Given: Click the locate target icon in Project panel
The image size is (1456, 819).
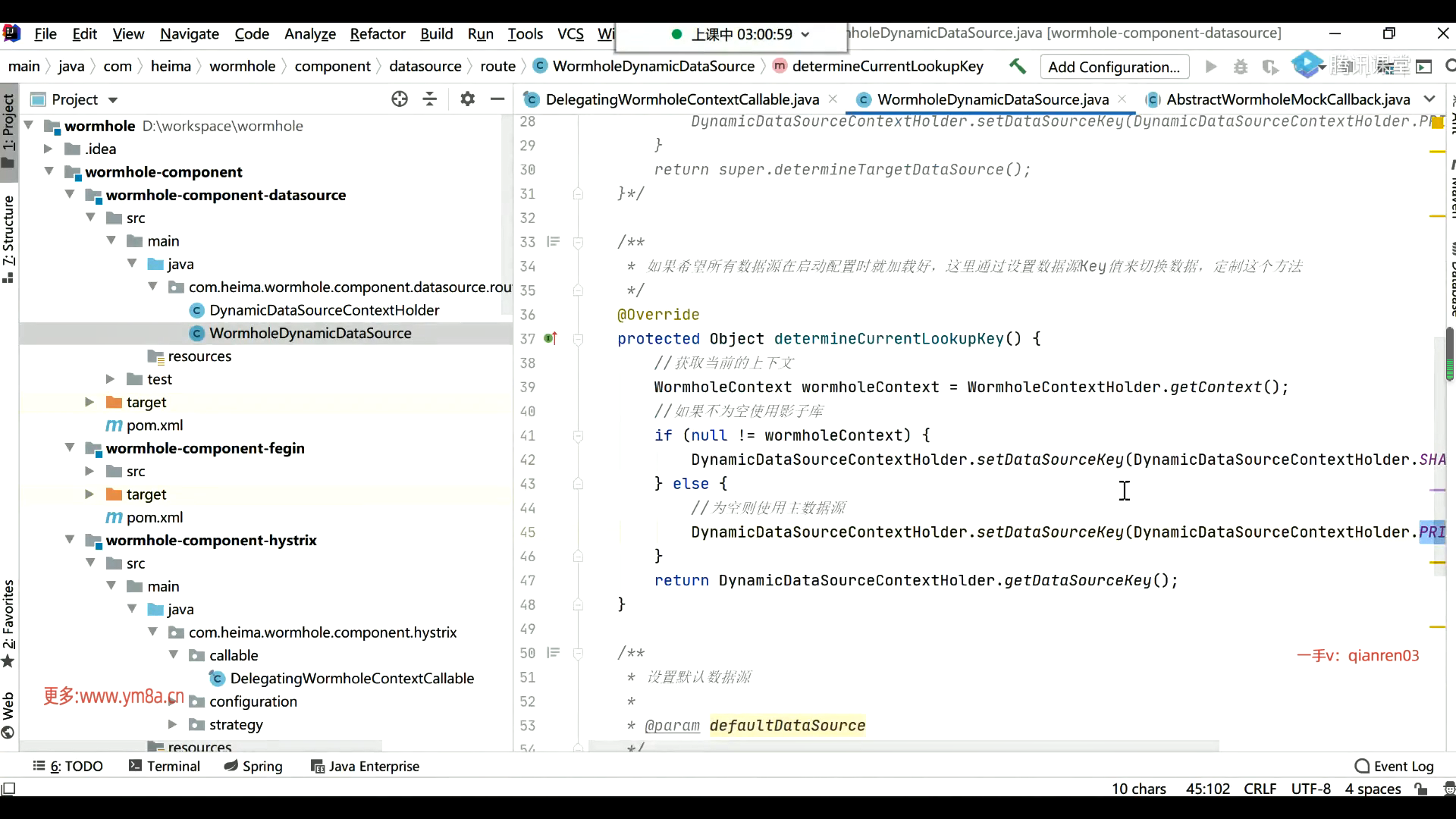Looking at the screenshot, I should [400, 99].
